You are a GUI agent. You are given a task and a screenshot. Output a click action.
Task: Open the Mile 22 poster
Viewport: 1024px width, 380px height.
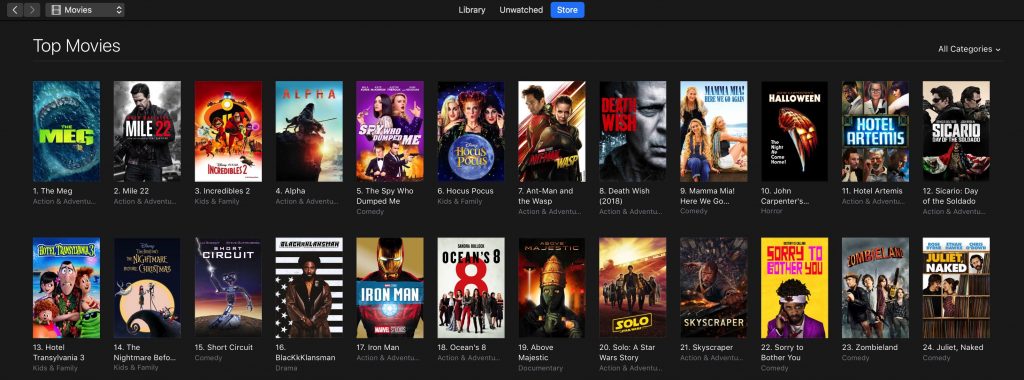tap(147, 131)
